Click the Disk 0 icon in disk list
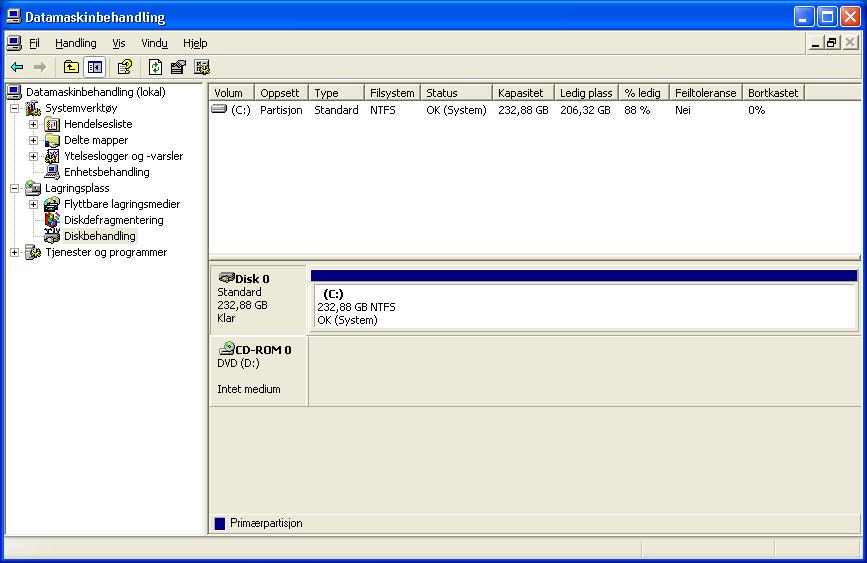867x563 pixels. click(226, 278)
